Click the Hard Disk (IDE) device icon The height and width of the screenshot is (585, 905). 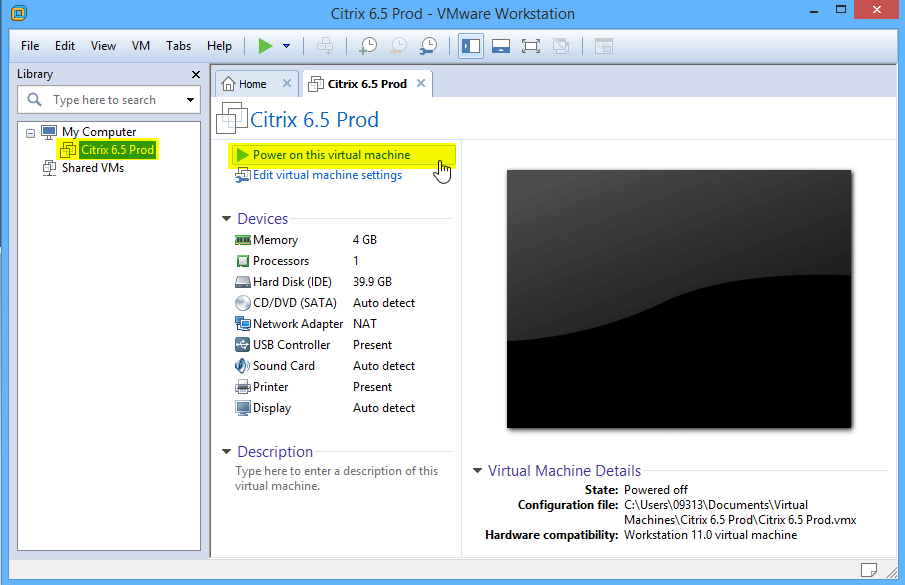(x=243, y=282)
